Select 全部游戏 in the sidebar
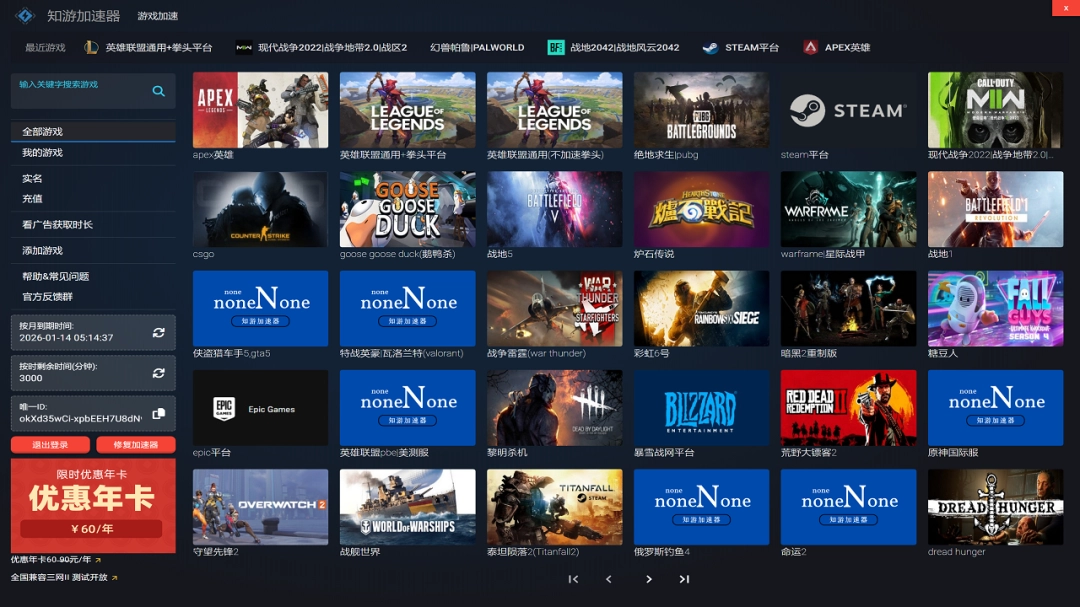The width and height of the screenshot is (1080, 607). click(x=42, y=132)
